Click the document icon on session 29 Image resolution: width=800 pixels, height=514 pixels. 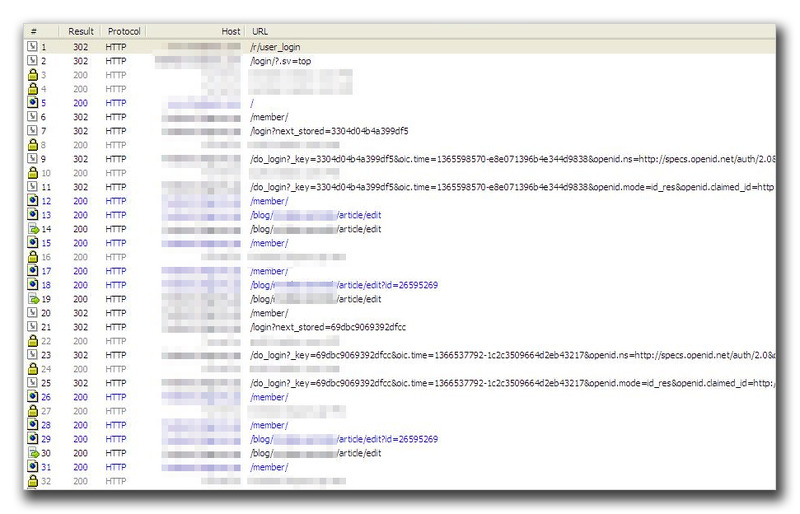click(32, 439)
